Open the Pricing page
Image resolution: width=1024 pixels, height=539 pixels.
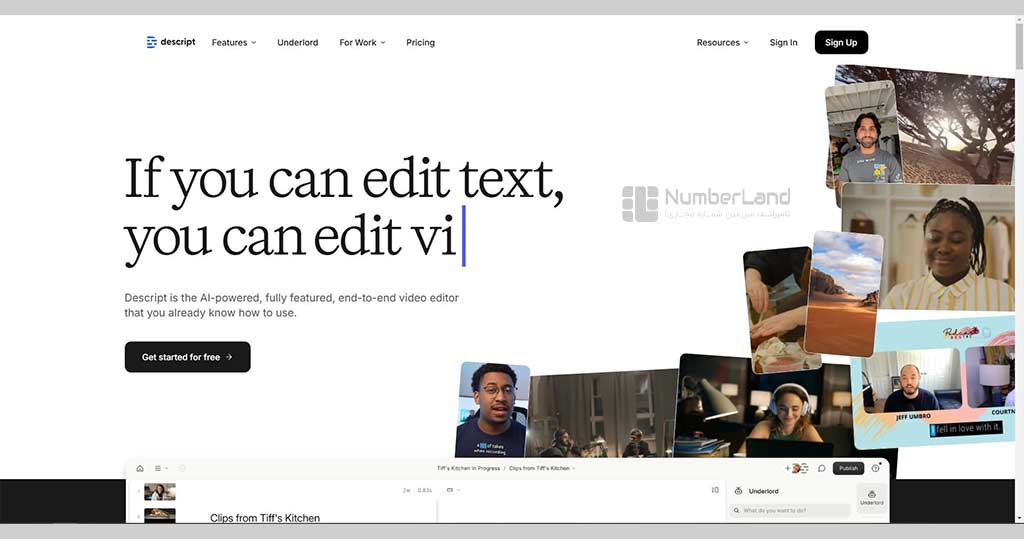click(x=421, y=42)
